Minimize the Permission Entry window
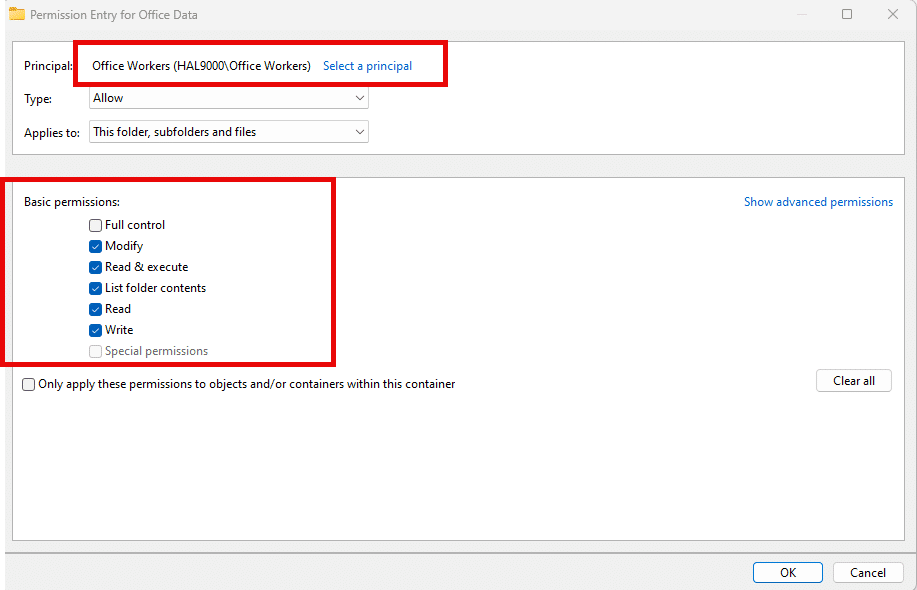The width and height of the screenshot is (917, 590). click(x=802, y=14)
